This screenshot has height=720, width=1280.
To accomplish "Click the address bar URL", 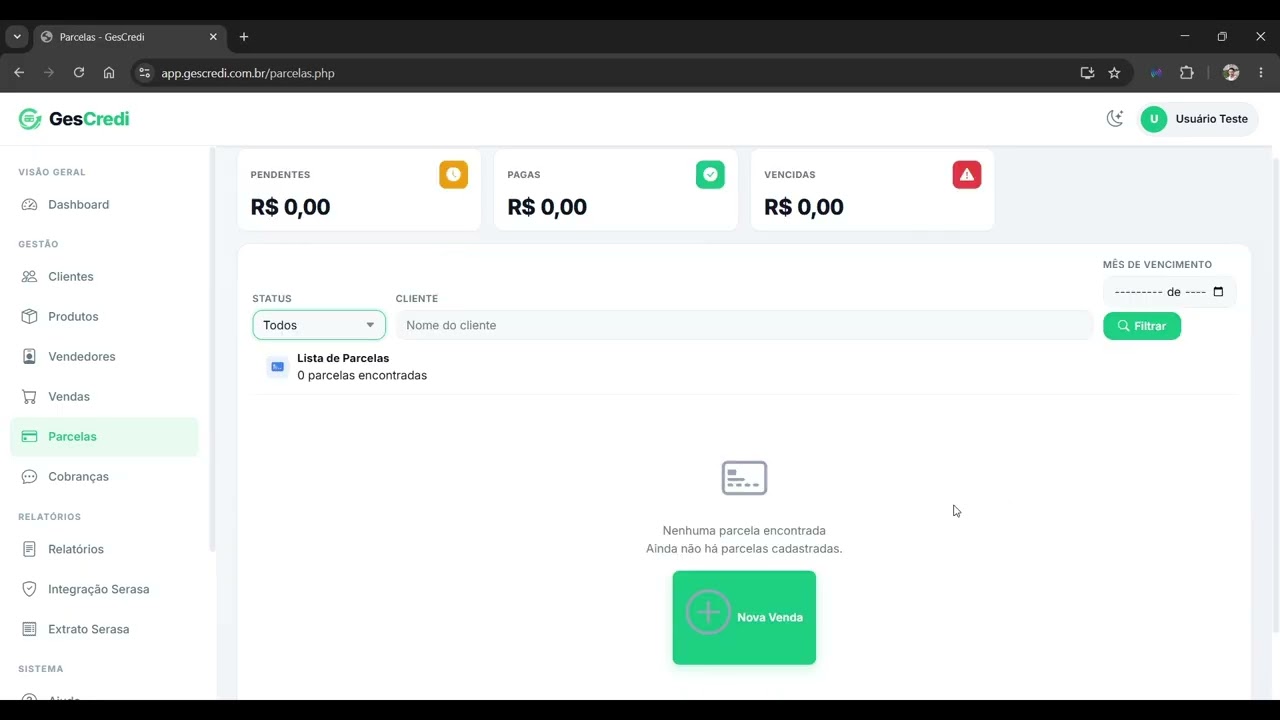I will 248,73.
